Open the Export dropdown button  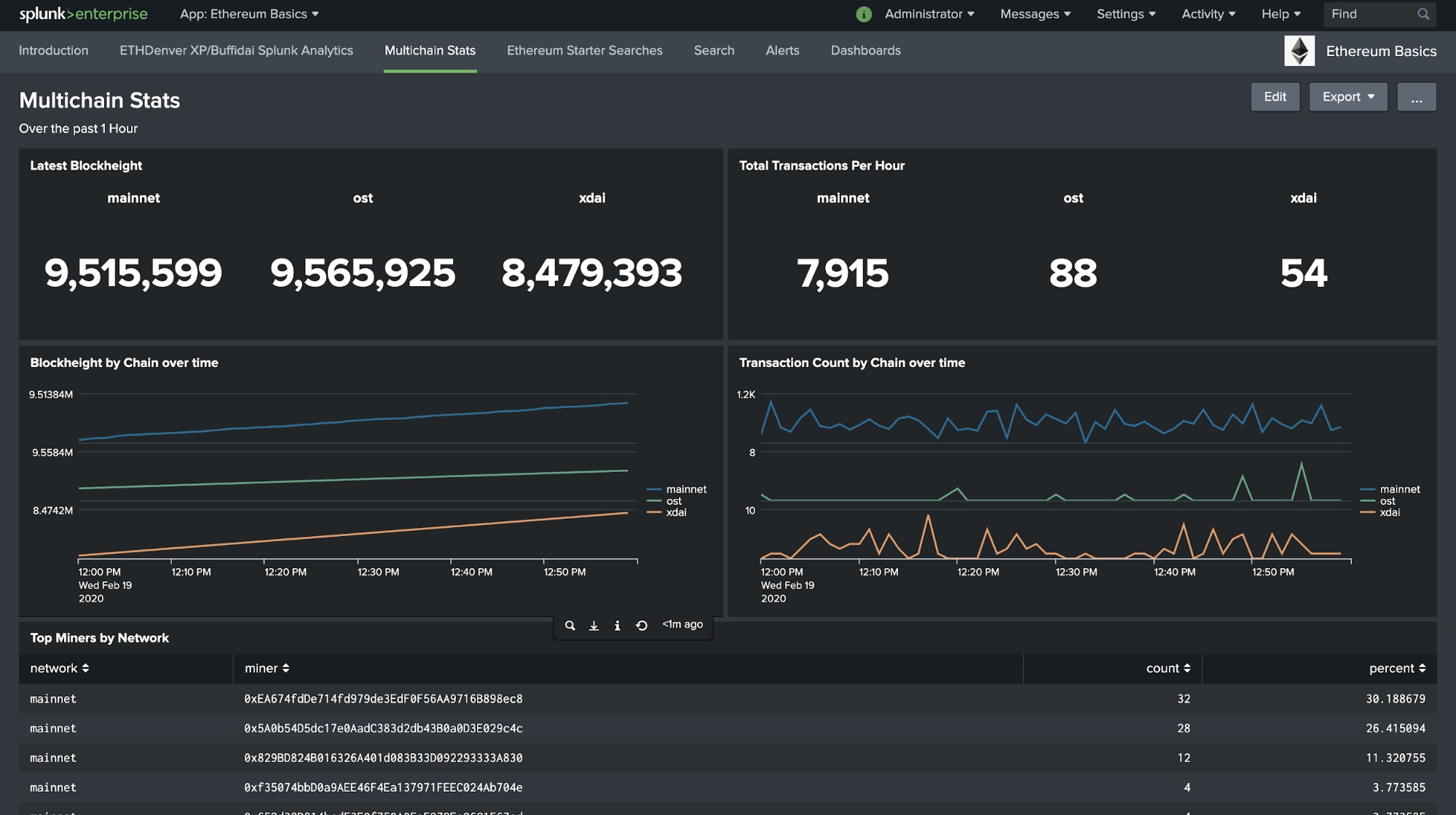1348,97
